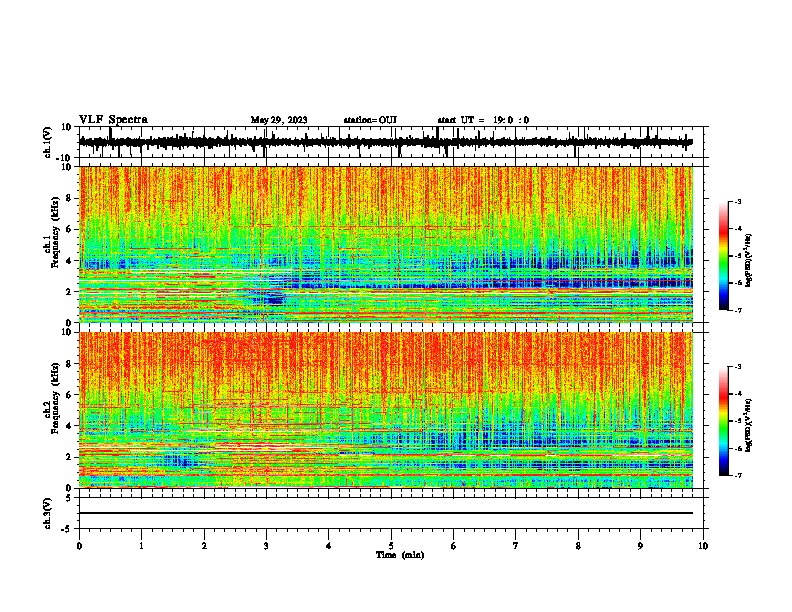The width and height of the screenshot is (792, 612).
Task: Click the "4" kHz tick of ch.1 spectrogram
Action: [x=70, y=261]
